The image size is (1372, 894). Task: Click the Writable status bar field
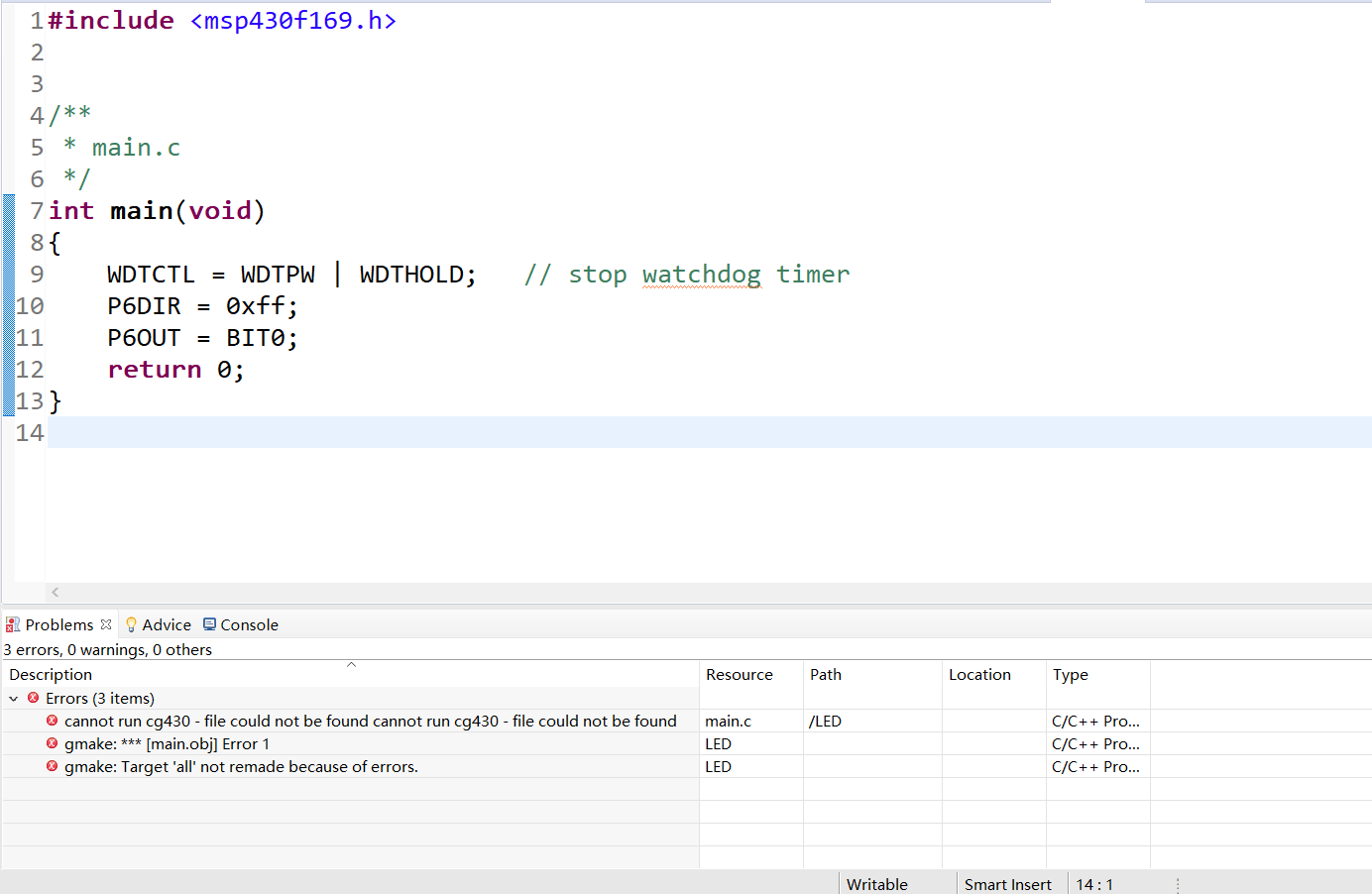click(x=877, y=884)
